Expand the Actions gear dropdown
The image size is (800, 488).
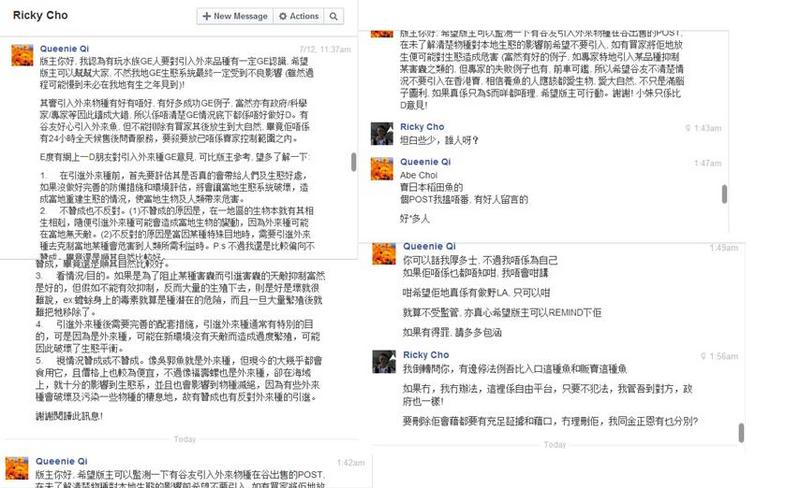[298, 16]
